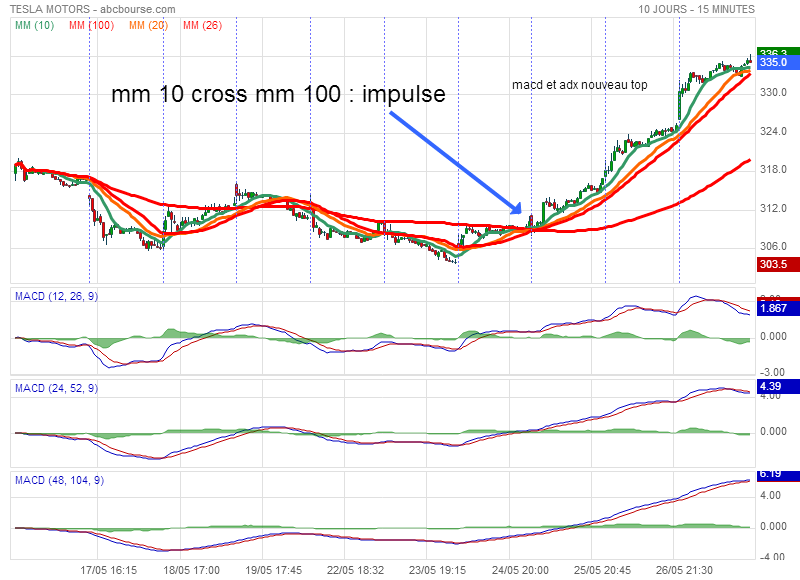Click the 330.0 price axis label
This screenshot has width=800, height=580.
[x=773, y=92]
